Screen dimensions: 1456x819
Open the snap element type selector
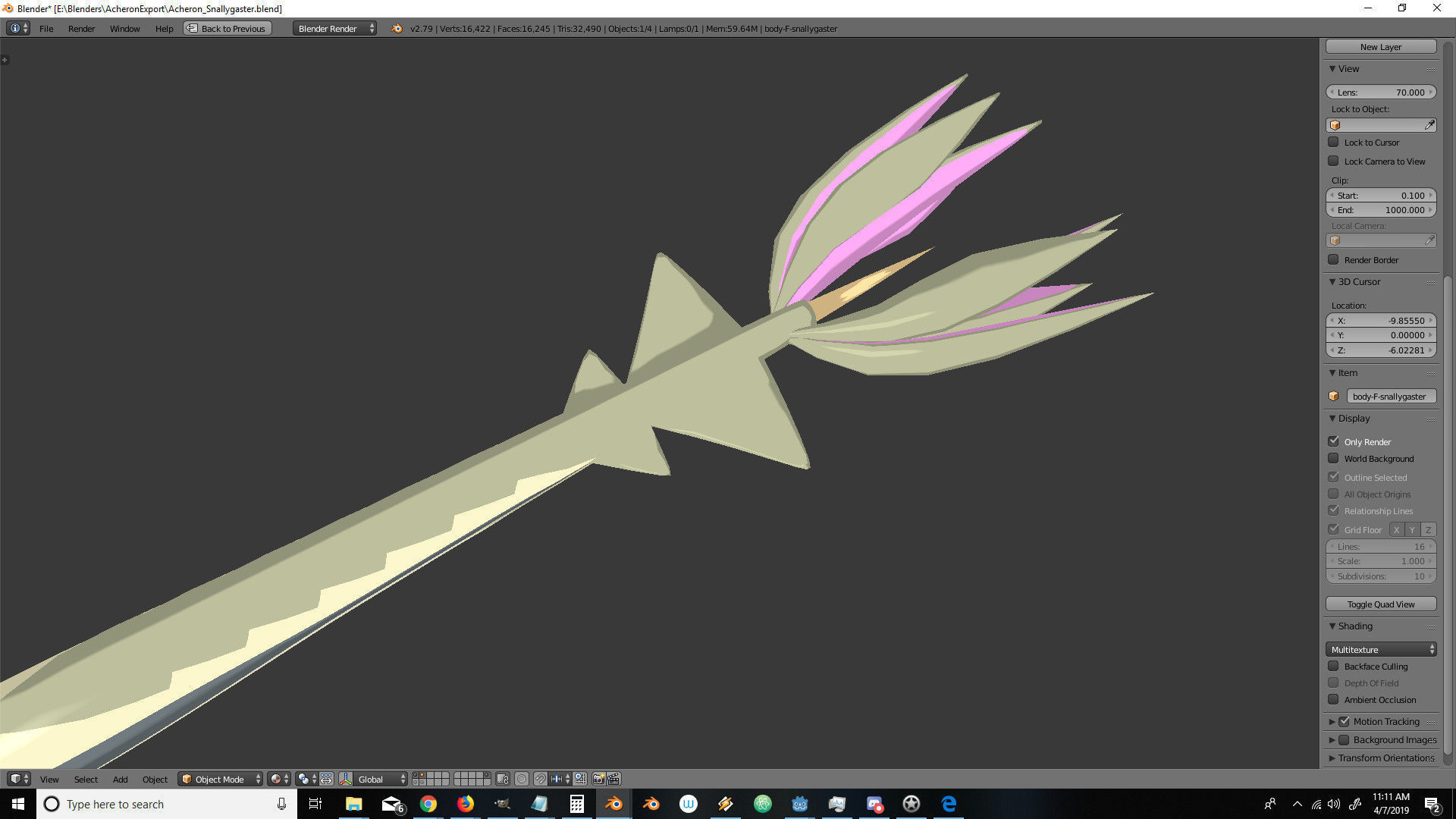(561, 779)
